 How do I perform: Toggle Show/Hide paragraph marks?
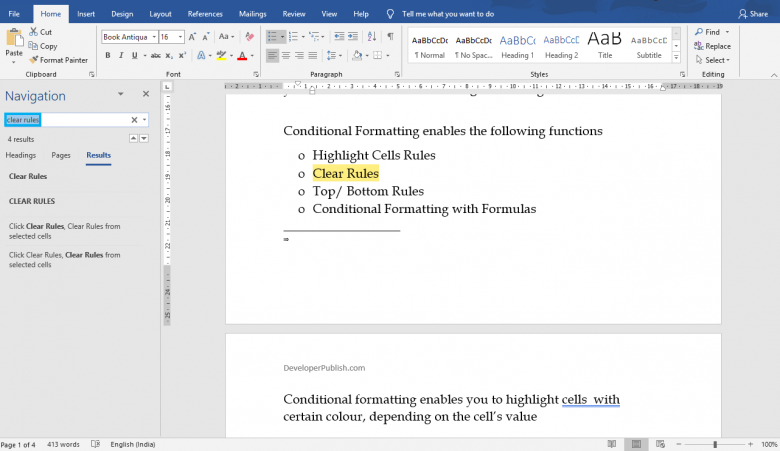click(390, 37)
